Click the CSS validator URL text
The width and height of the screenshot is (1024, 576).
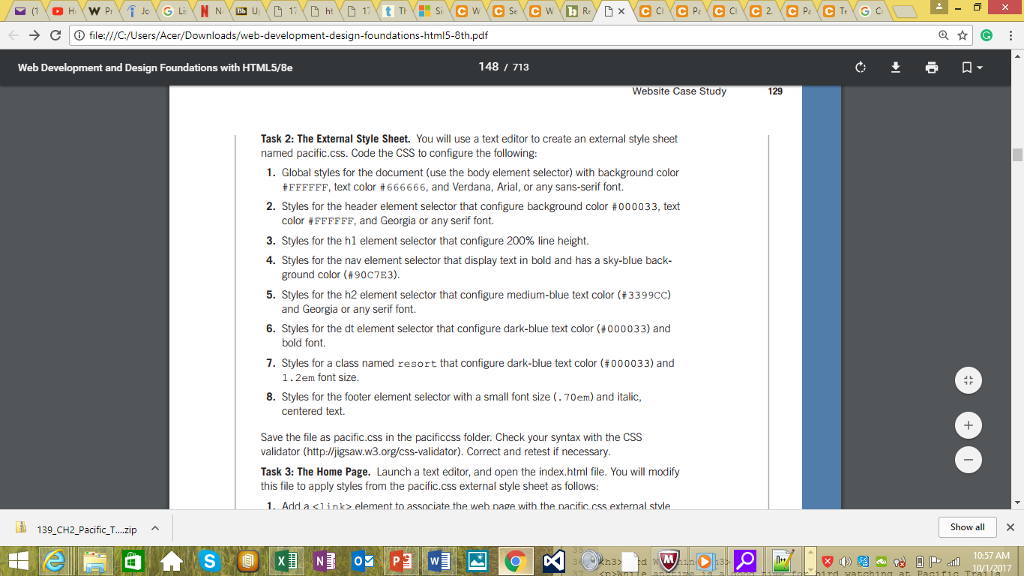[384, 451]
